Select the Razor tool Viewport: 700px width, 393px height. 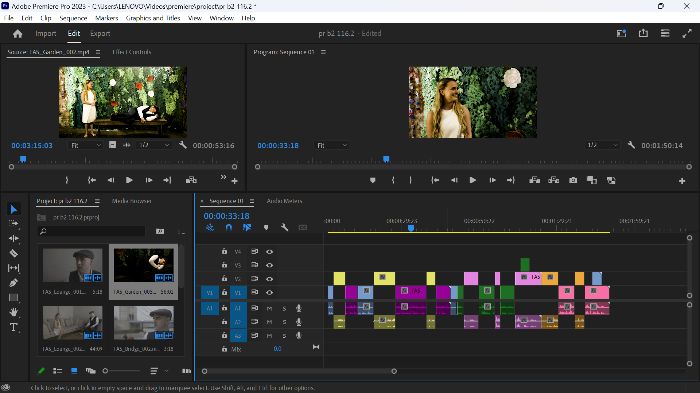click(x=13, y=253)
